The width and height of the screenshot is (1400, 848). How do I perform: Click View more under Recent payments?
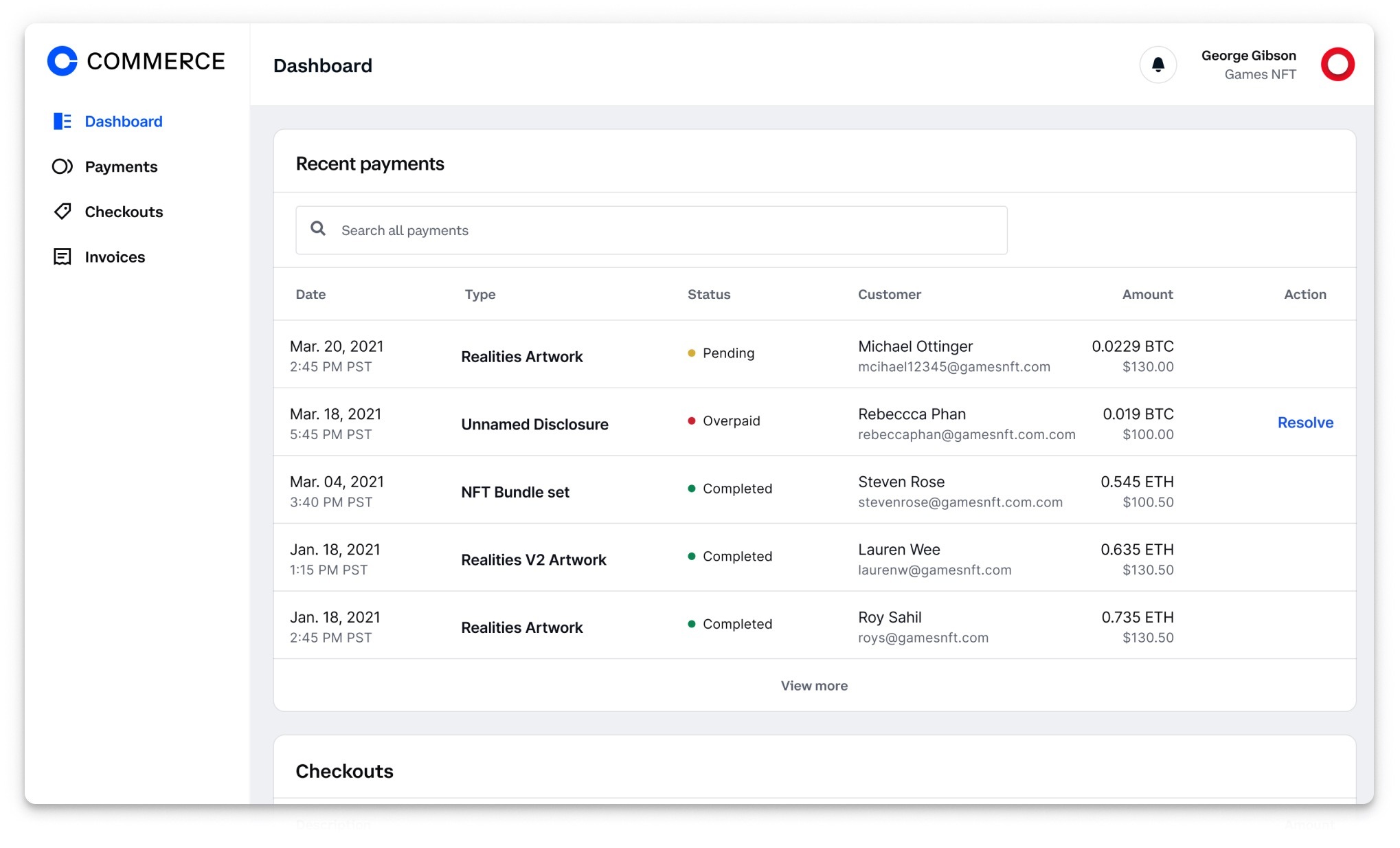coord(813,685)
